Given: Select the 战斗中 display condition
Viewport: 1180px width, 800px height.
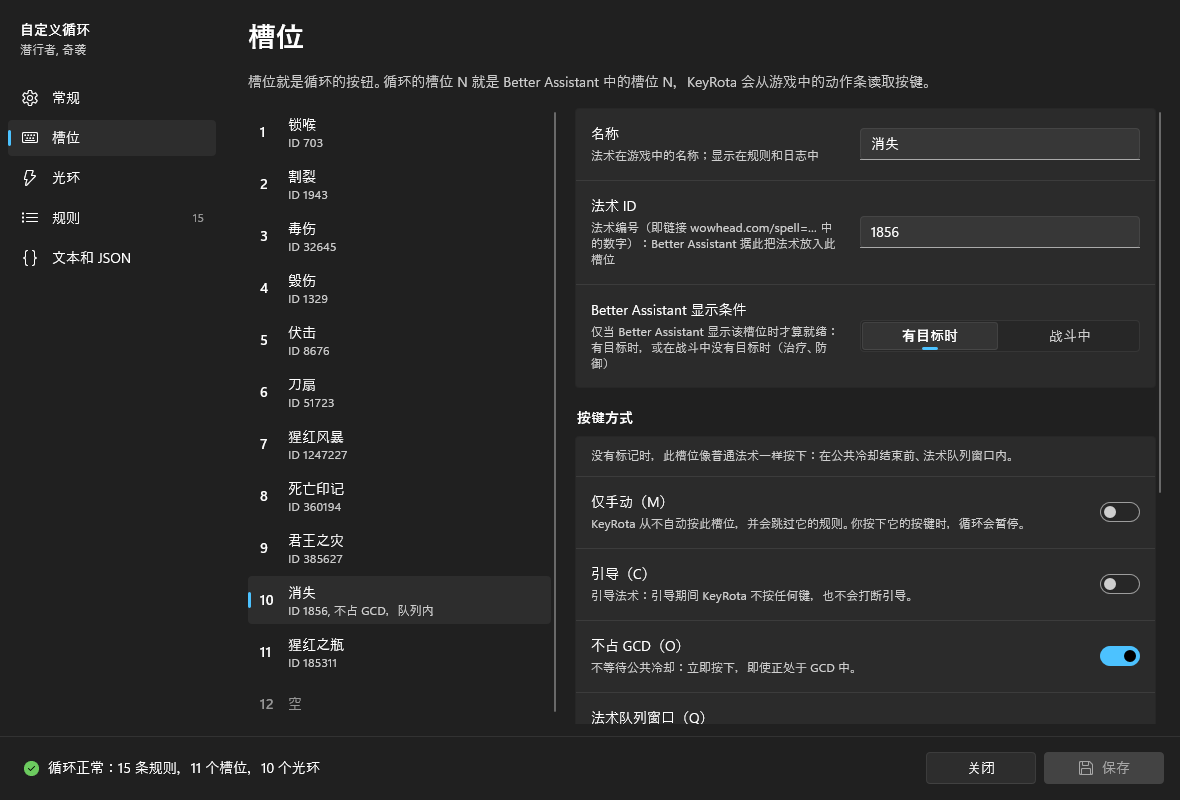Looking at the screenshot, I should (1069, 336).
